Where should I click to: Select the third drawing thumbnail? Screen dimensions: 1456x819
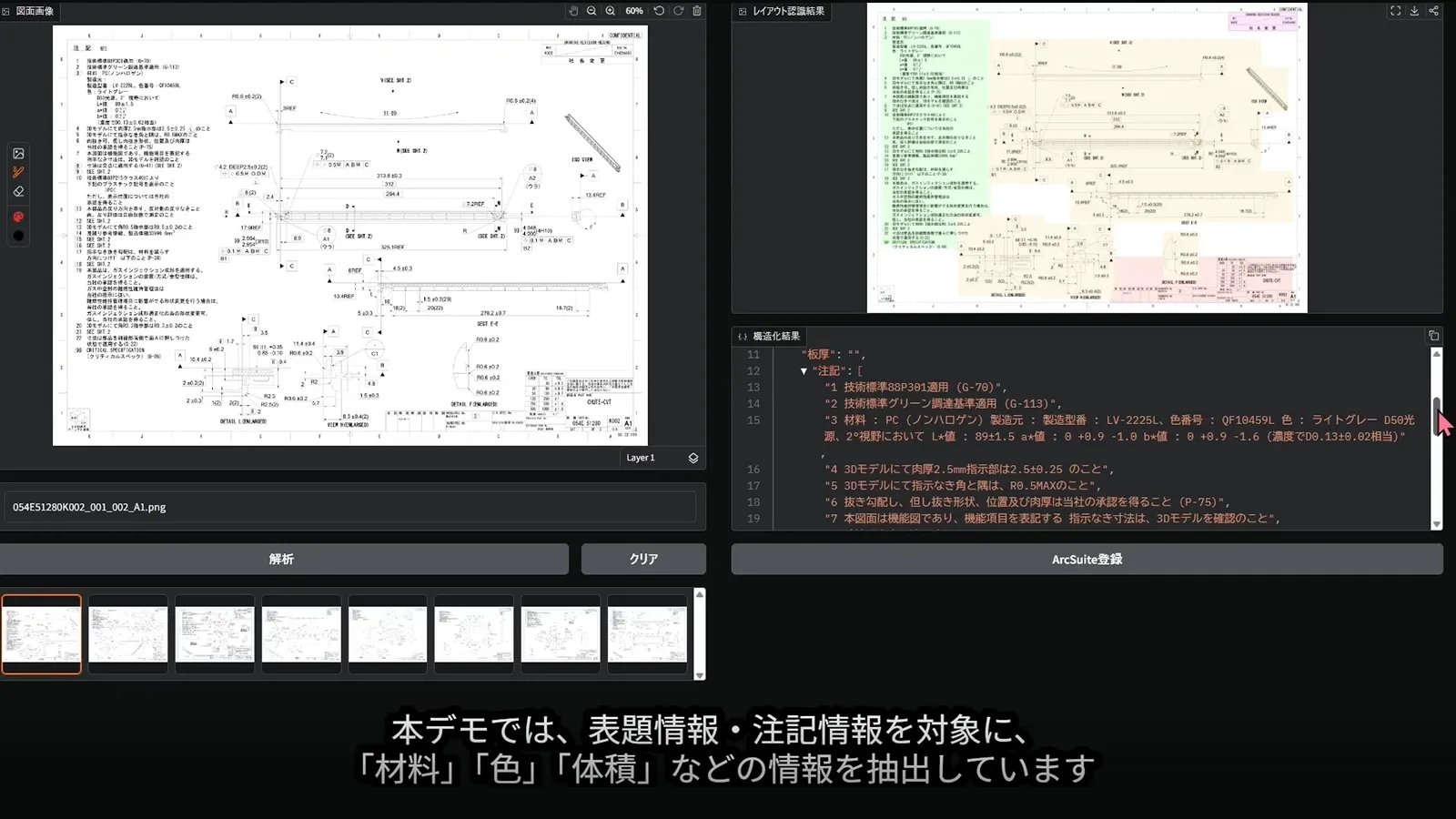coord(215,634)
